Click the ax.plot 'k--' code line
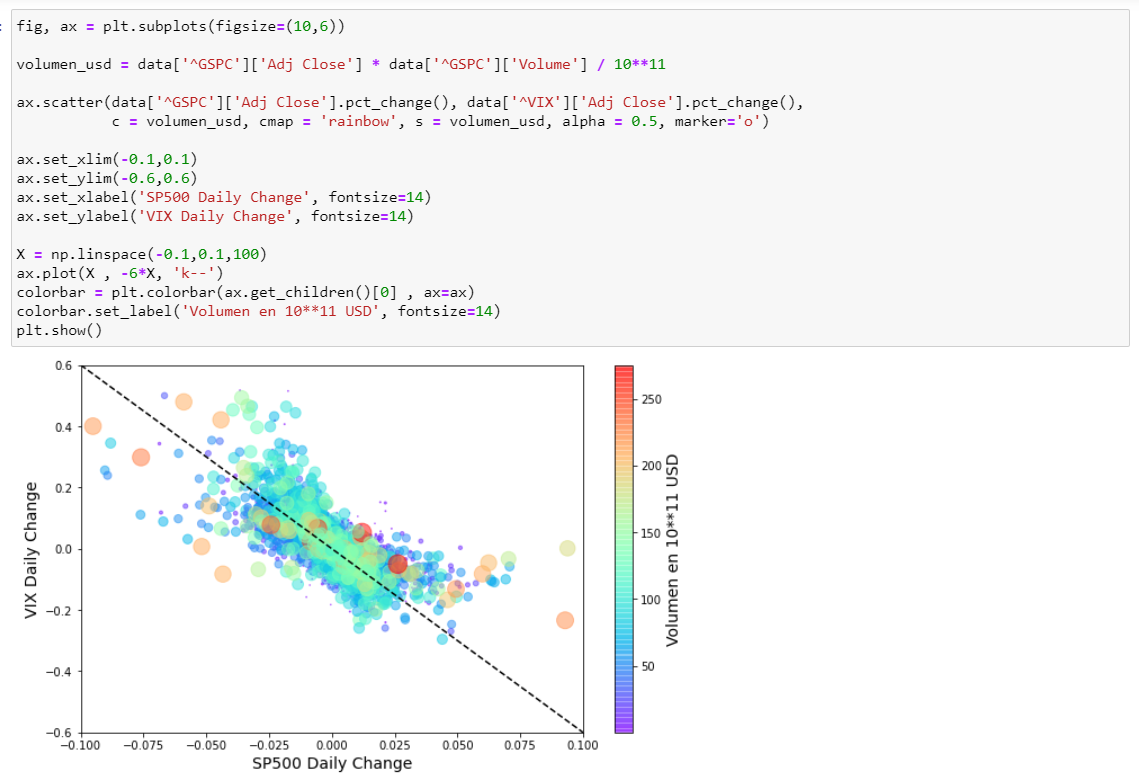This screenshot has height=777, width=1139. 120,273
